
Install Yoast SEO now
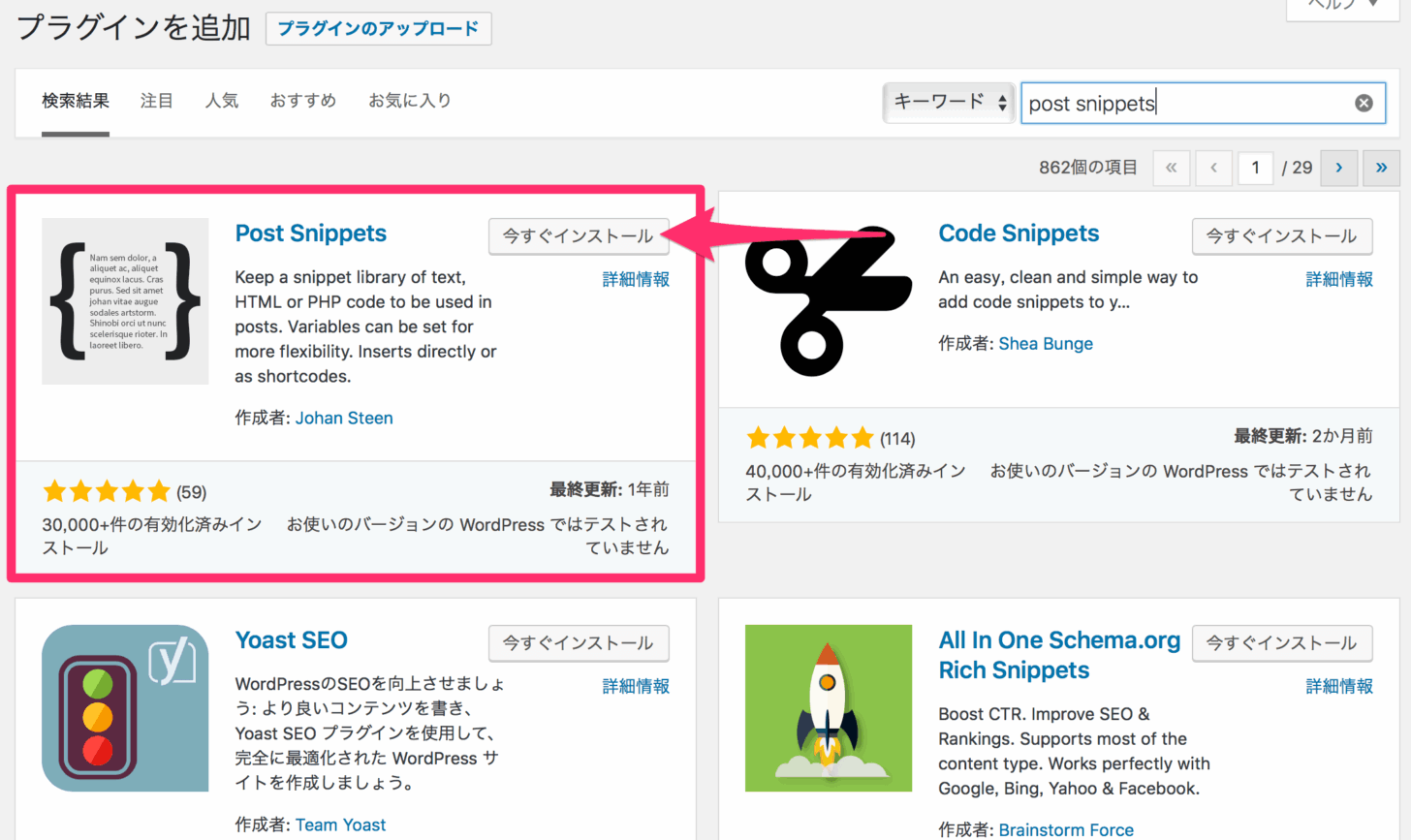pos(579,642)
